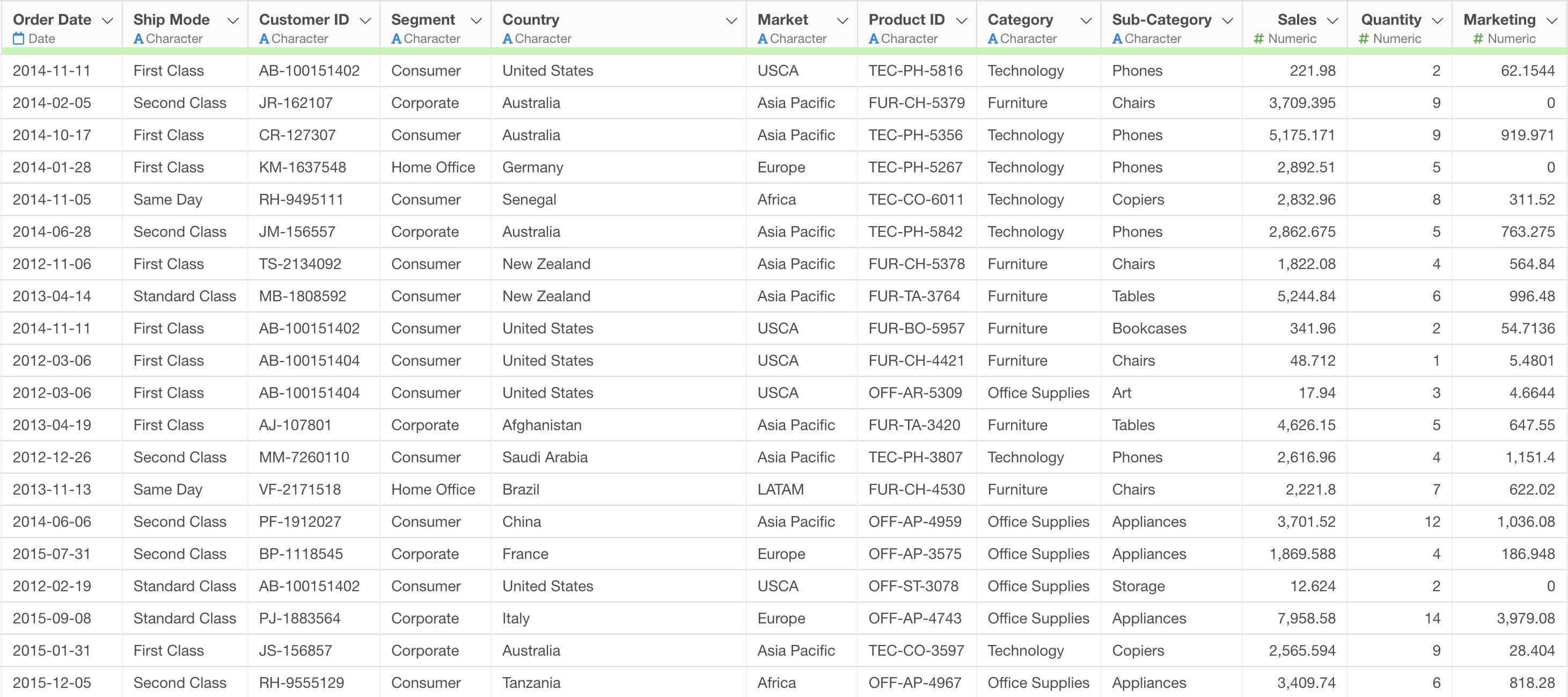Viewport: 1568px width, 697px height.
Task: Expand the Country column menu chevron
Action: 731,21
